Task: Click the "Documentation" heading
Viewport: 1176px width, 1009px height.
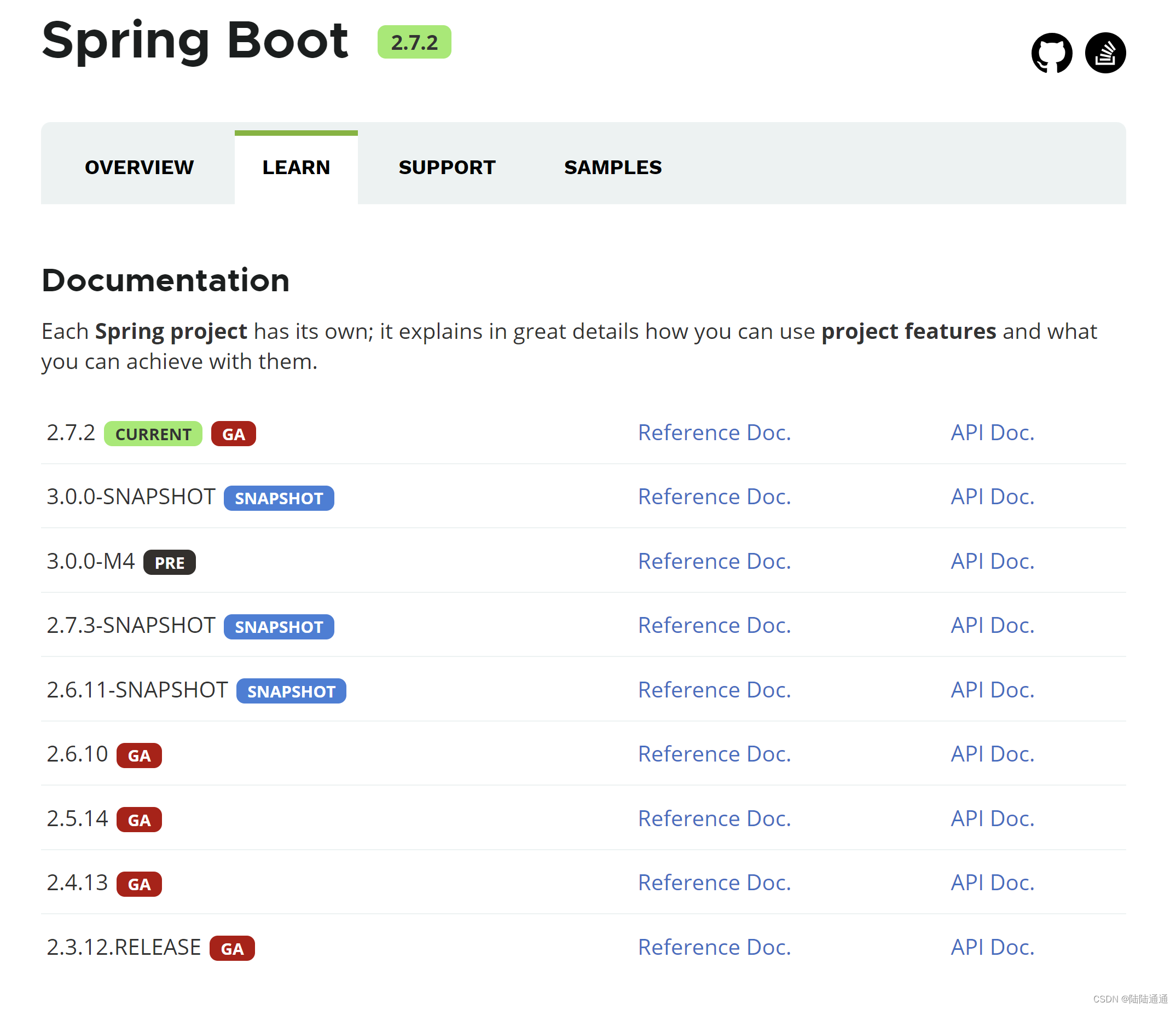Action: pyautogui.click(x=166, y=280)
